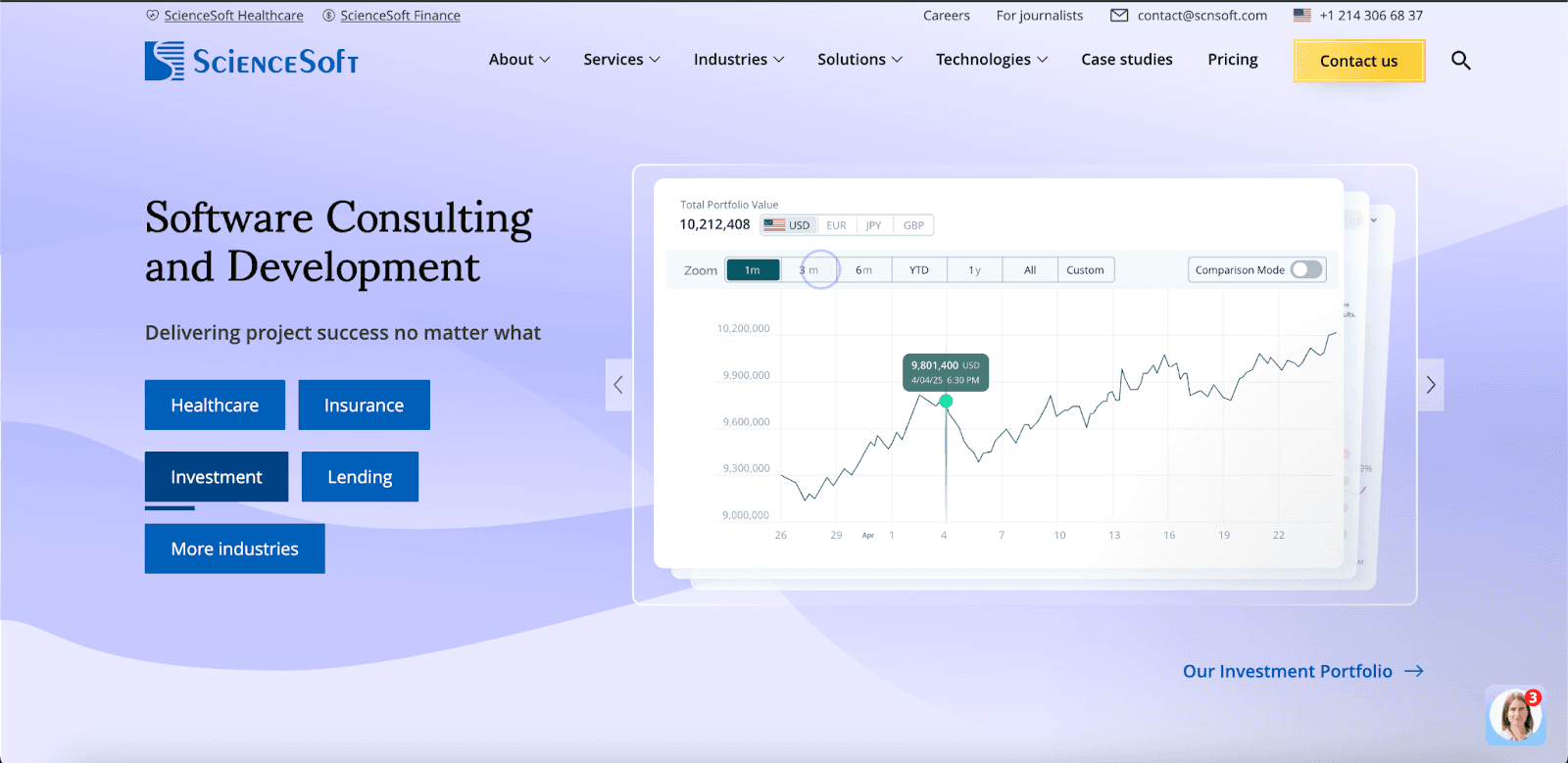
Task: Expand the Industries menu
Action: [739, 60]
